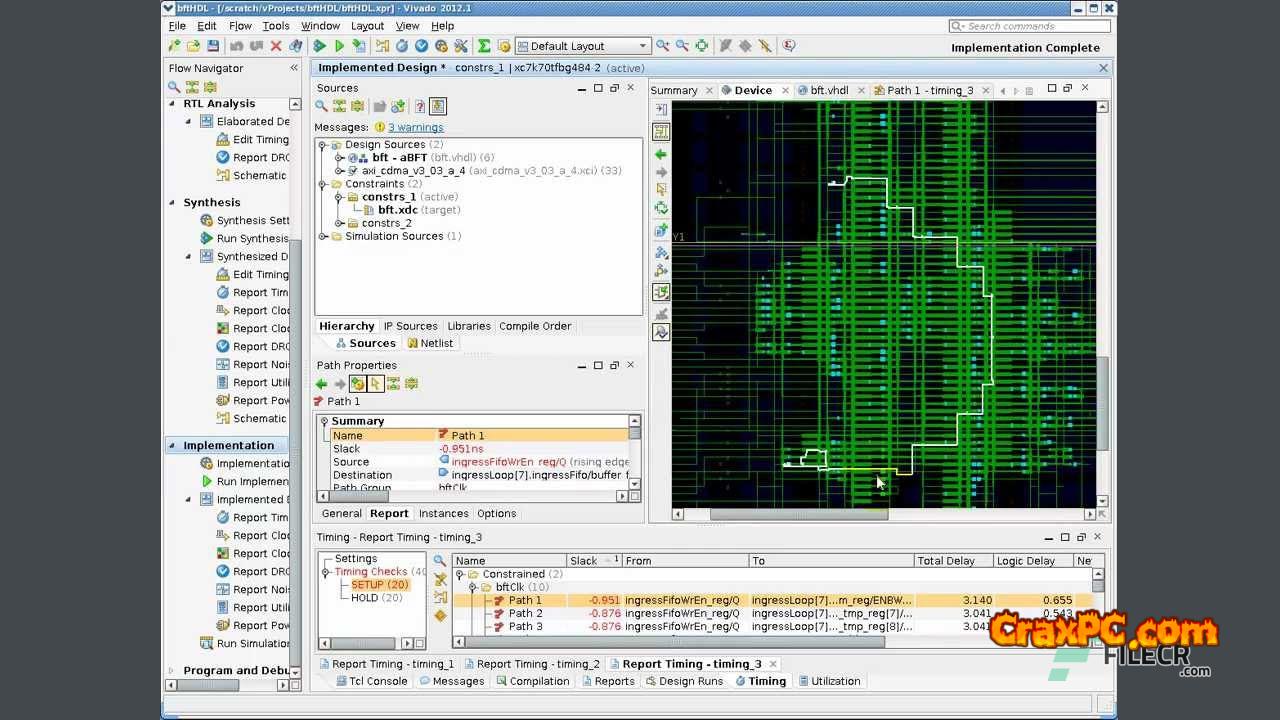Click the red X delete icon in toolbar

pyautogui.click(x=276, y=46)
